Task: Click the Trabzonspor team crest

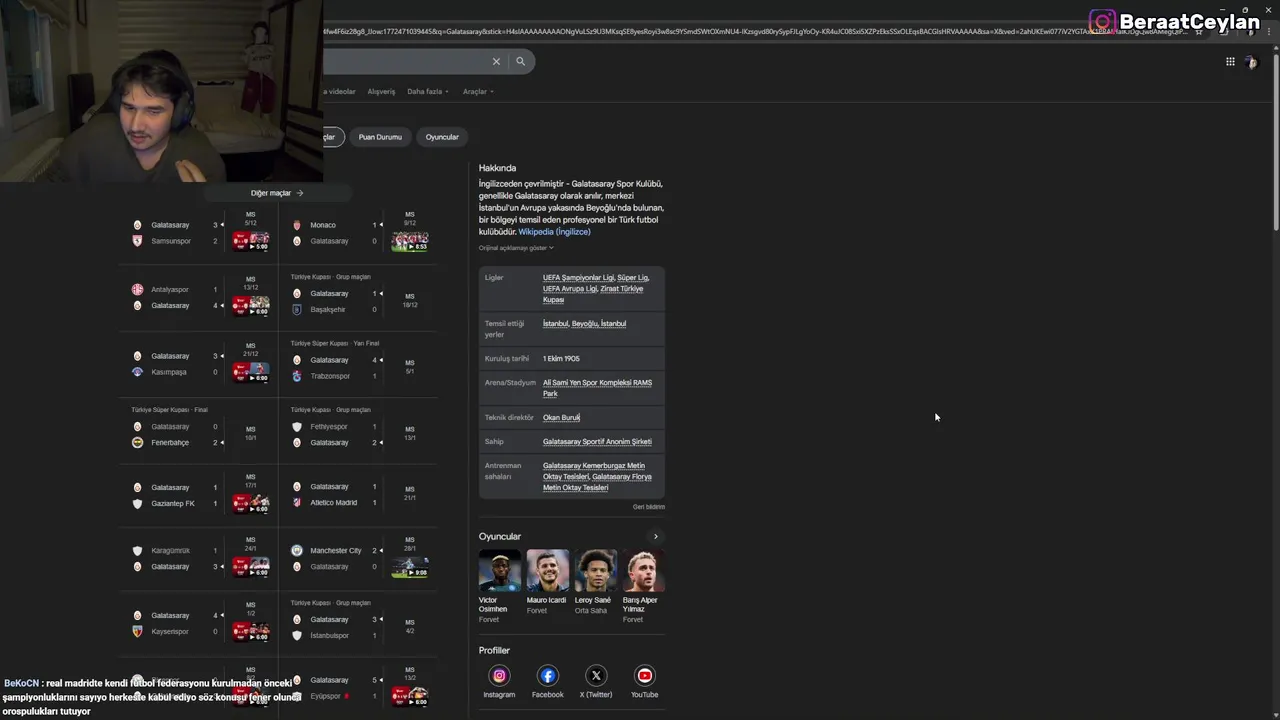Action: tap(297, 376)
